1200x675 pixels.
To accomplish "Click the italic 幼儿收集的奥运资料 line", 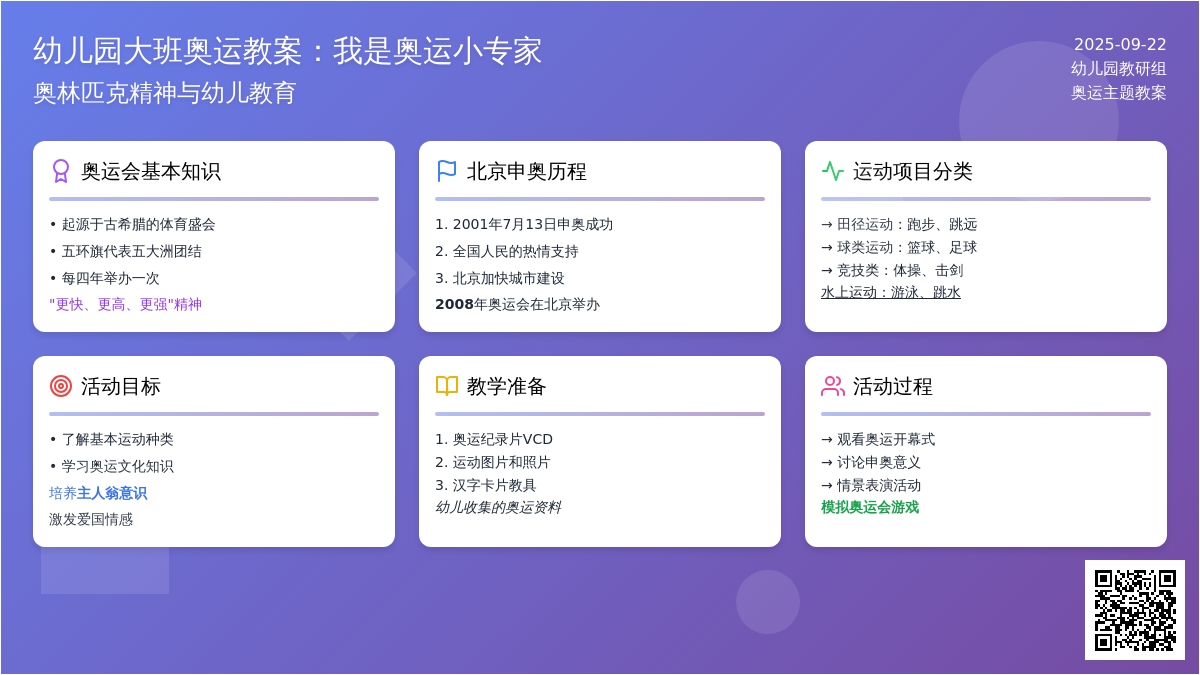I will click(x=497, y=507).
